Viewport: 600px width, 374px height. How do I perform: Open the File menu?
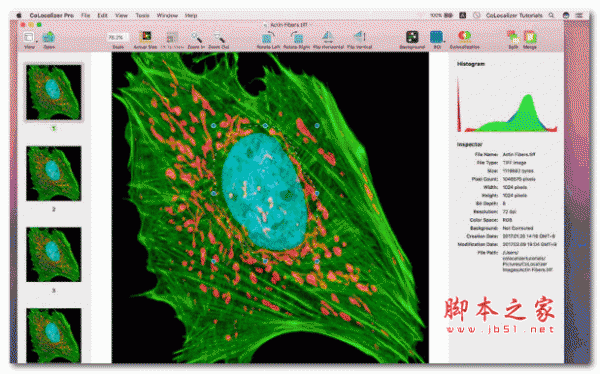click(x=85, y=15)
